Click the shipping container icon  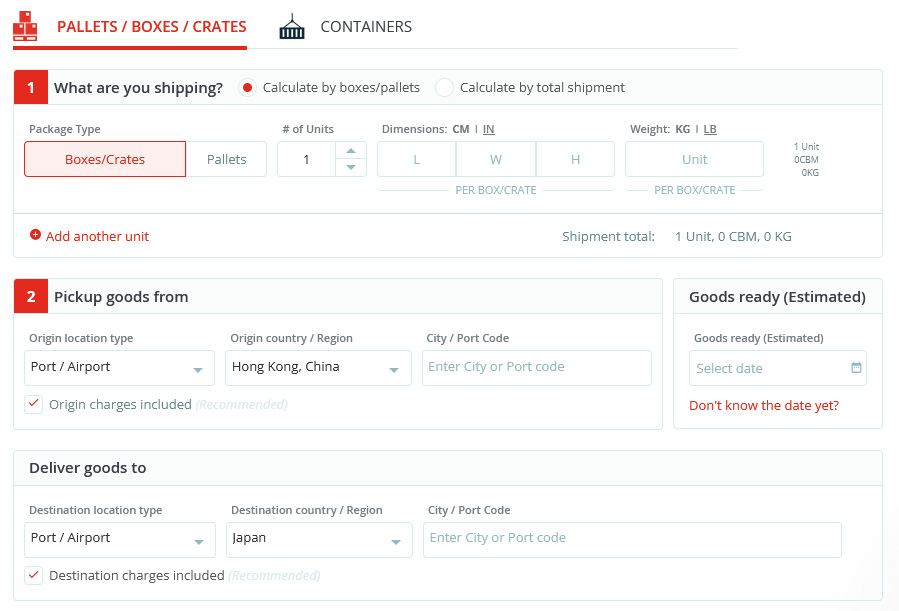point(292,27)
